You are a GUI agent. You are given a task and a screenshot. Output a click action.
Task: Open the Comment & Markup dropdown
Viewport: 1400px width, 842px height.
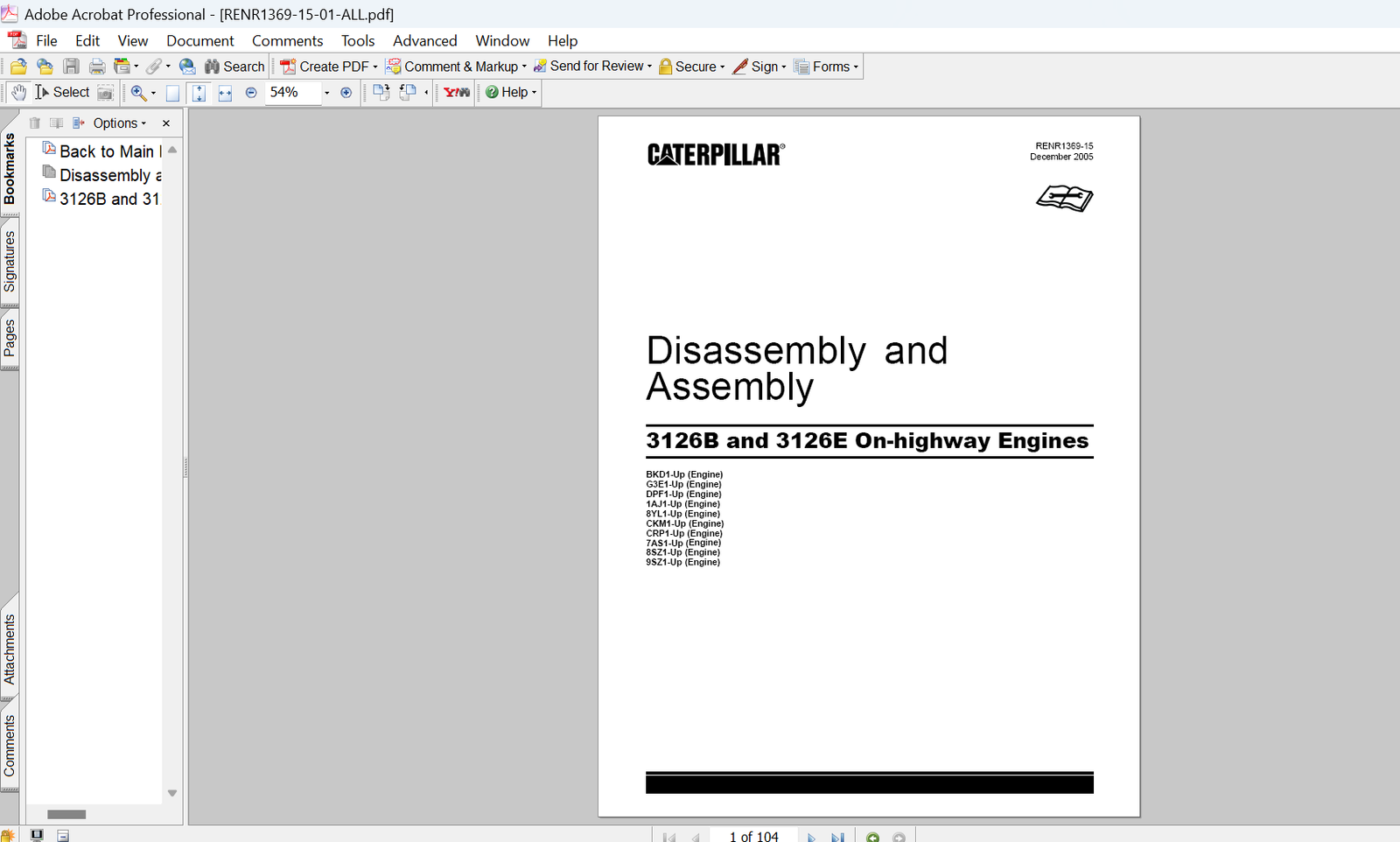point(457,67)
